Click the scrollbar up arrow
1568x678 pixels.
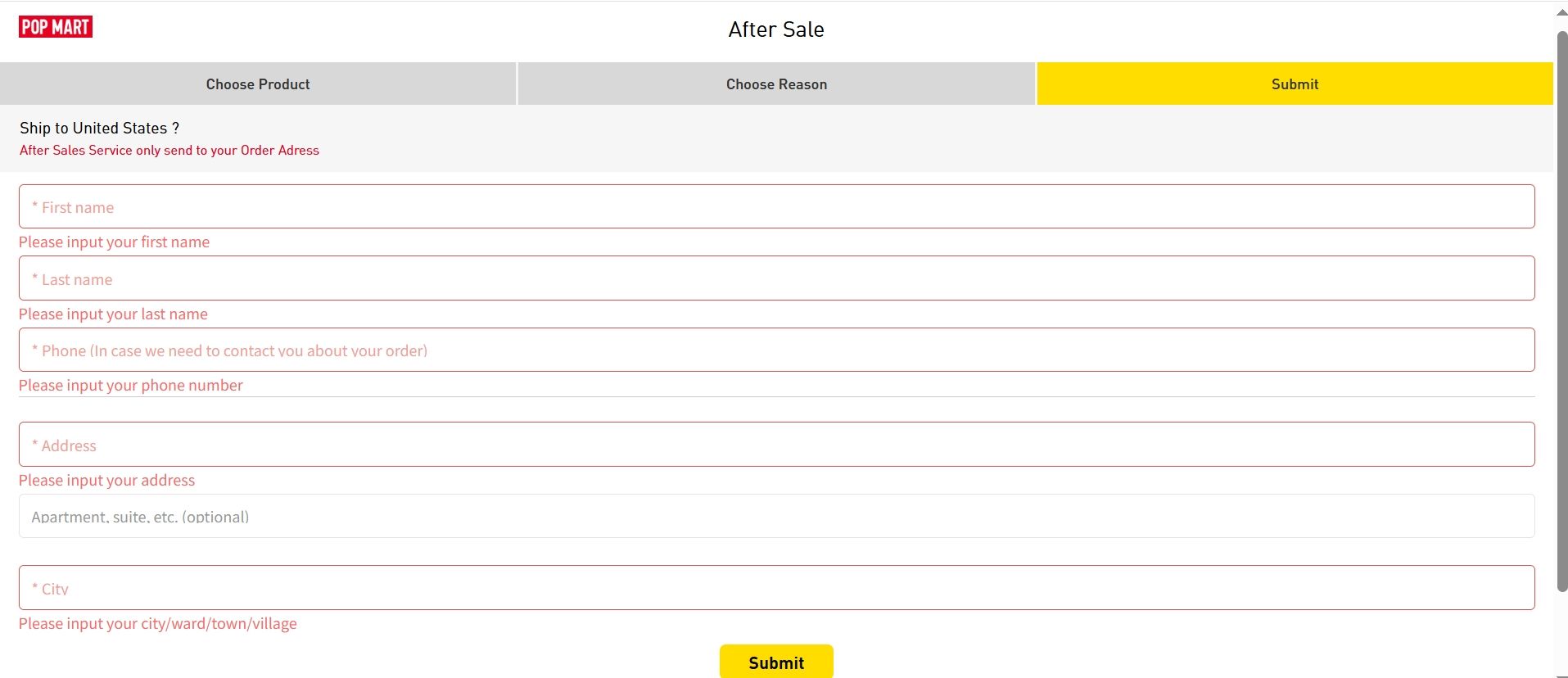coord(1561,12)
